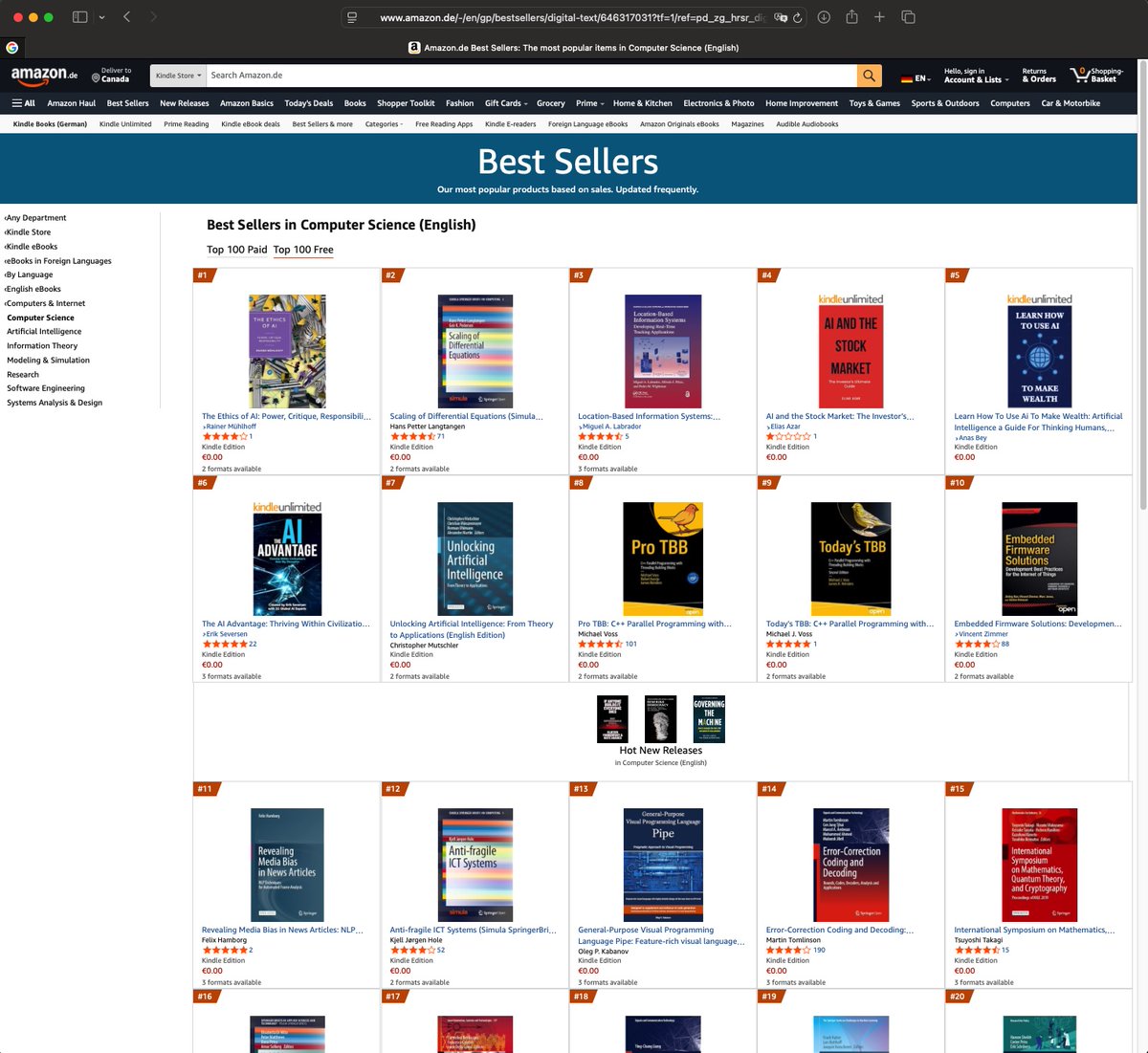The width and height of the screenshot is (1148, 1053).
Task: Open Systems Analysis & Design category
Action: click(55, 403)
